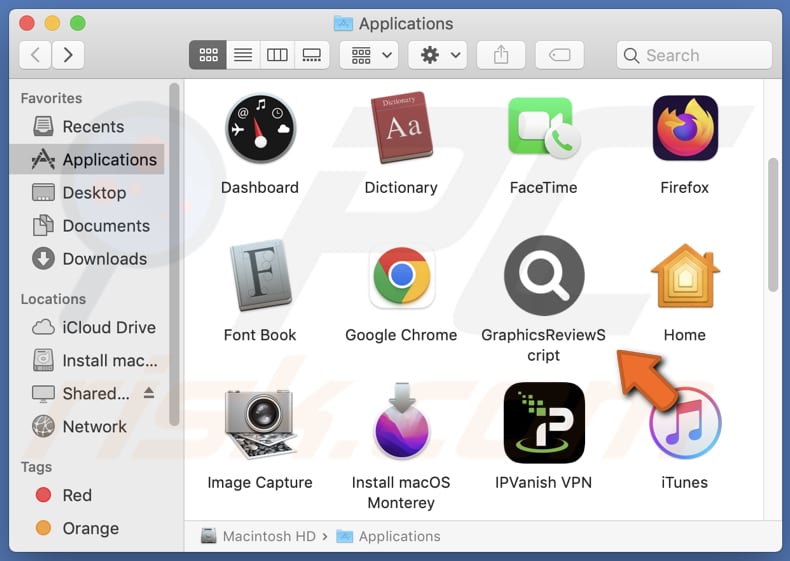Open Documents in the sidebar
Screen dimensions: 790x561
pyautogui.click(x=87, y=226)
